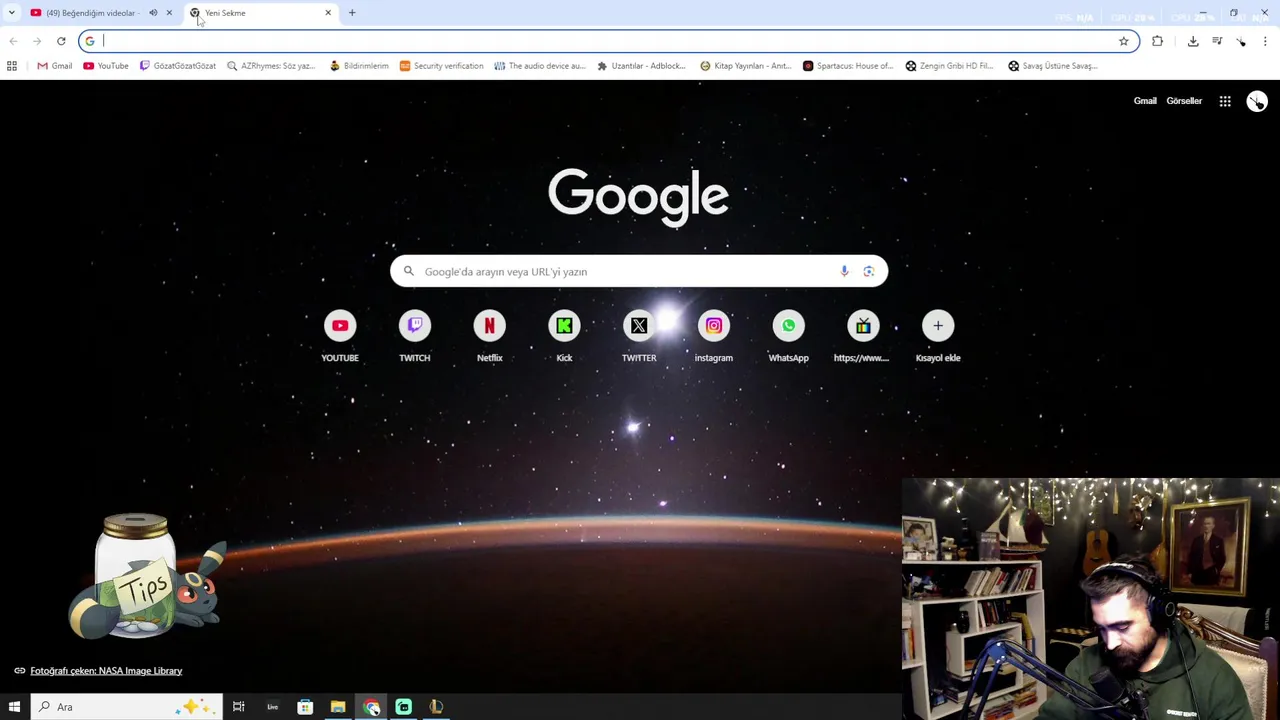Open the WhatsApp shortcut tile
Image resolution: width=1280 pixels, height=720 pixels.
[x=788, y=336]
